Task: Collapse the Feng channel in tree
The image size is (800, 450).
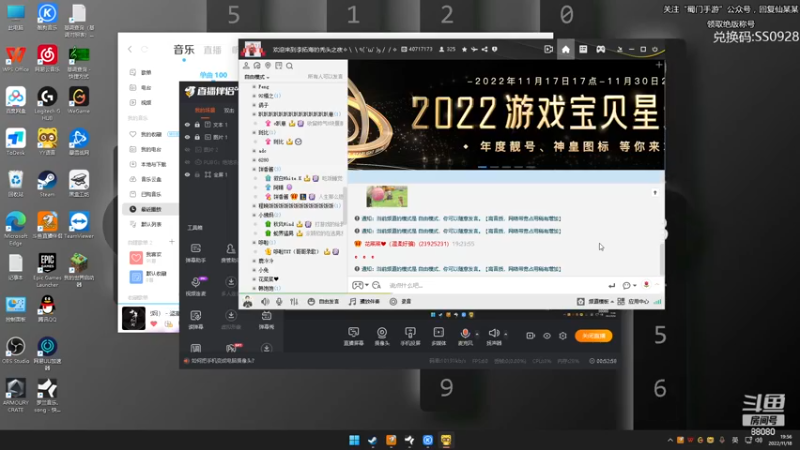Action: point(254,87)
